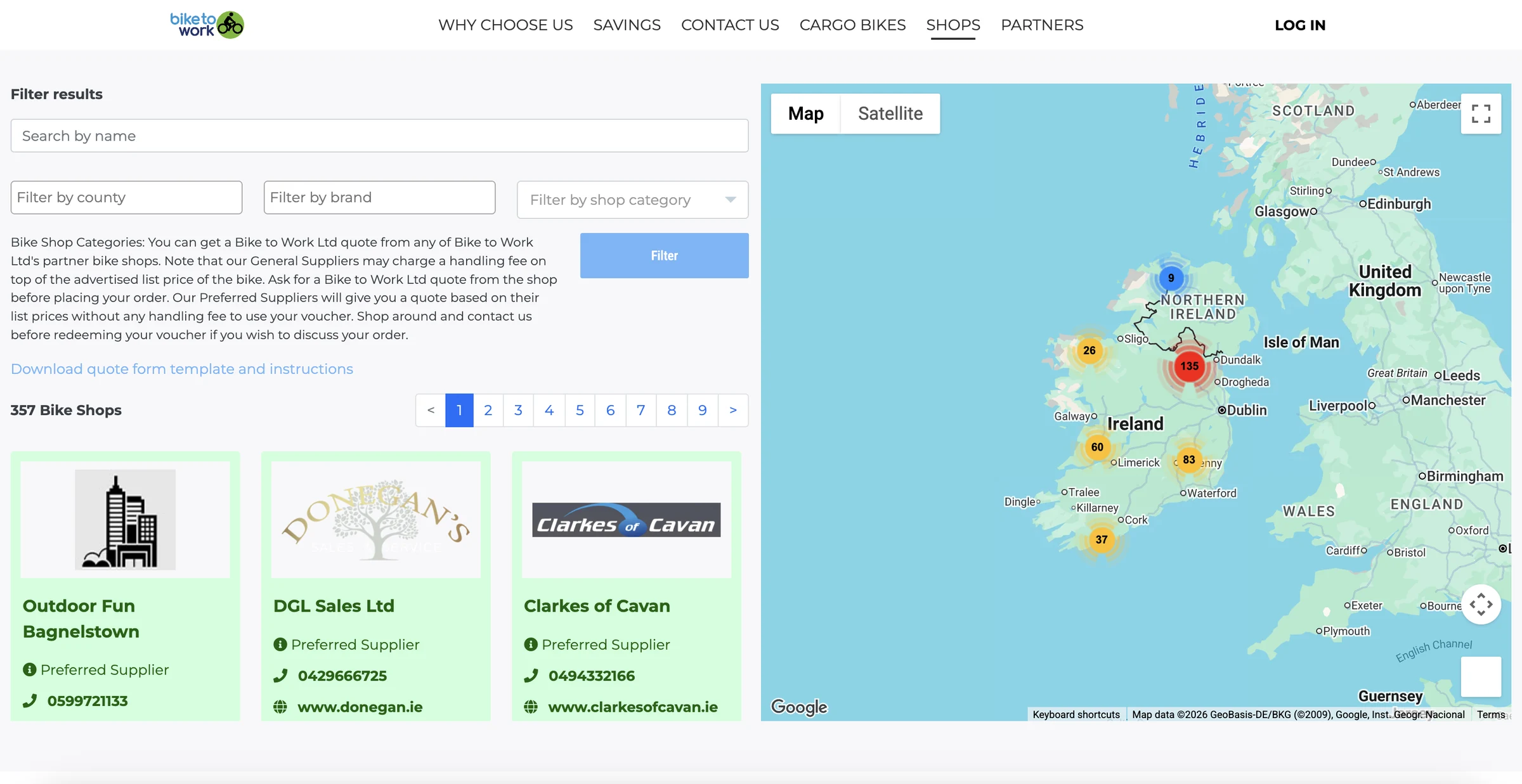Image resolution: width=1522 pixels, height=784 pixels.
Task: Switch map to Satellite view
Action: pyautogui.click(x=890, y=113)
